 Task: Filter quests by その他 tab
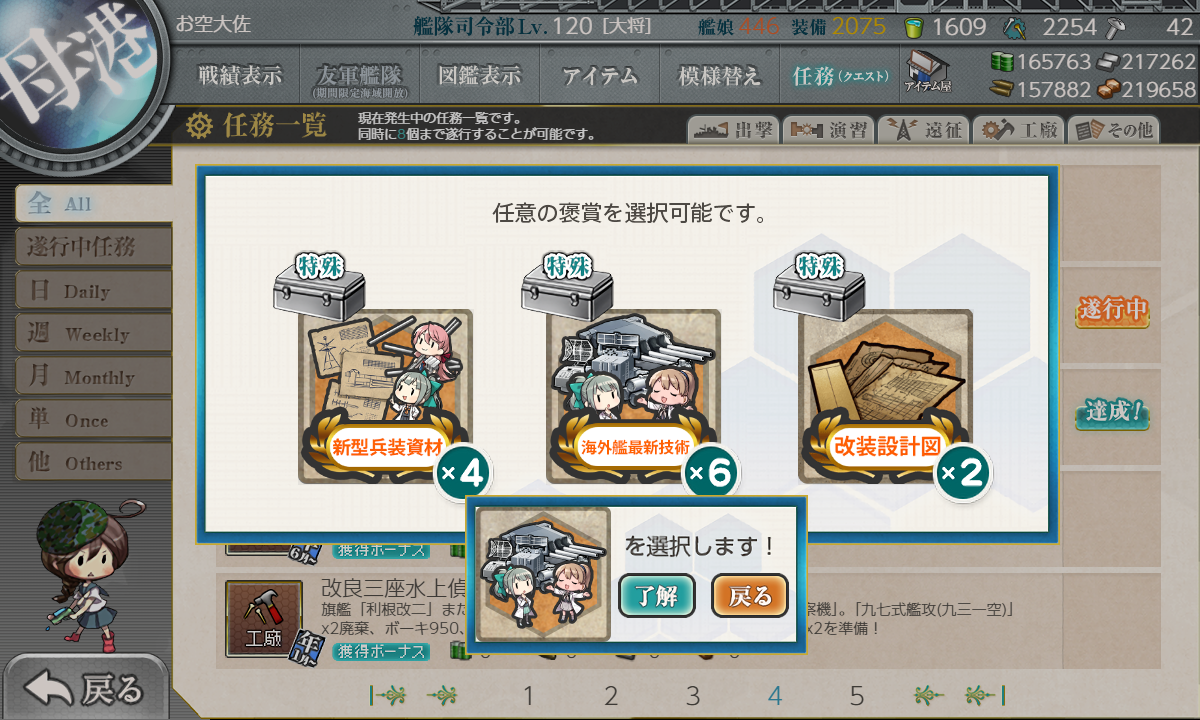[1113, 130]
